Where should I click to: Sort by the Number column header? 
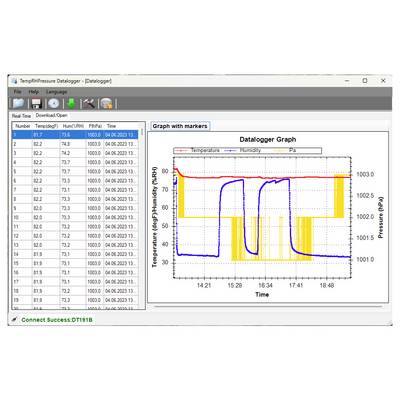click(23, 126)
